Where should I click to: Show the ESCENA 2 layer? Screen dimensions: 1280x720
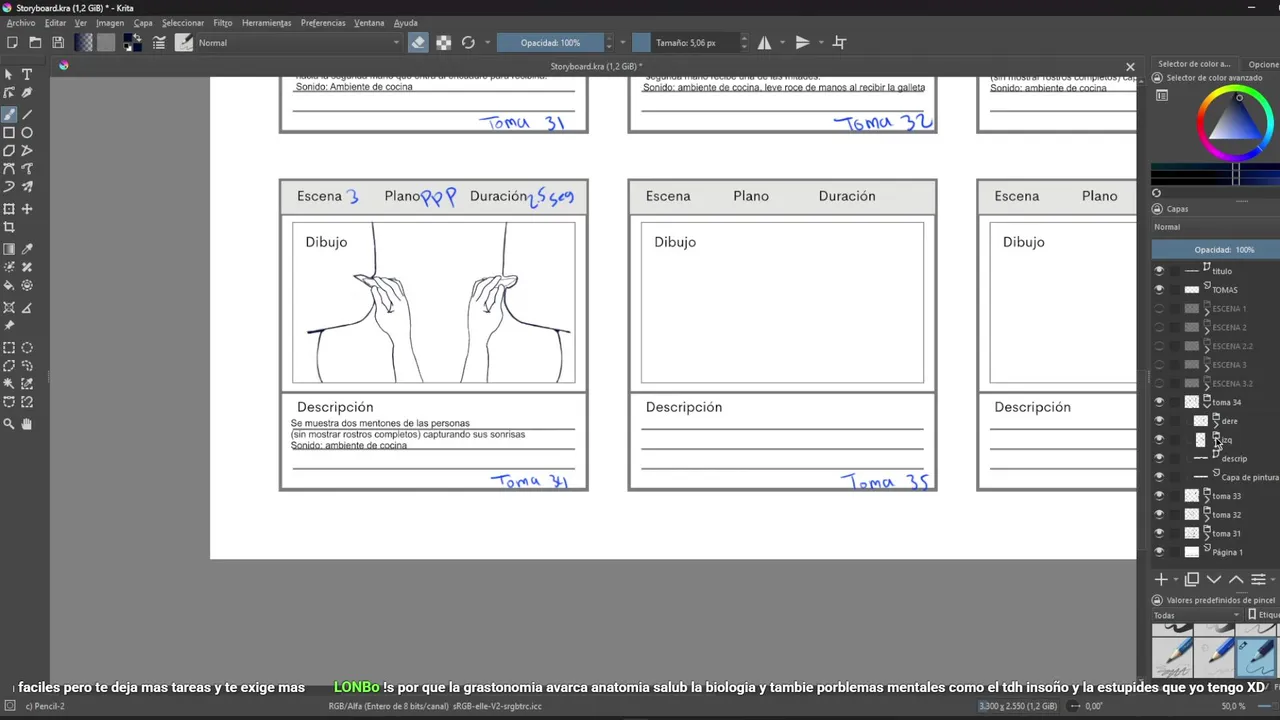[1159, 327]
